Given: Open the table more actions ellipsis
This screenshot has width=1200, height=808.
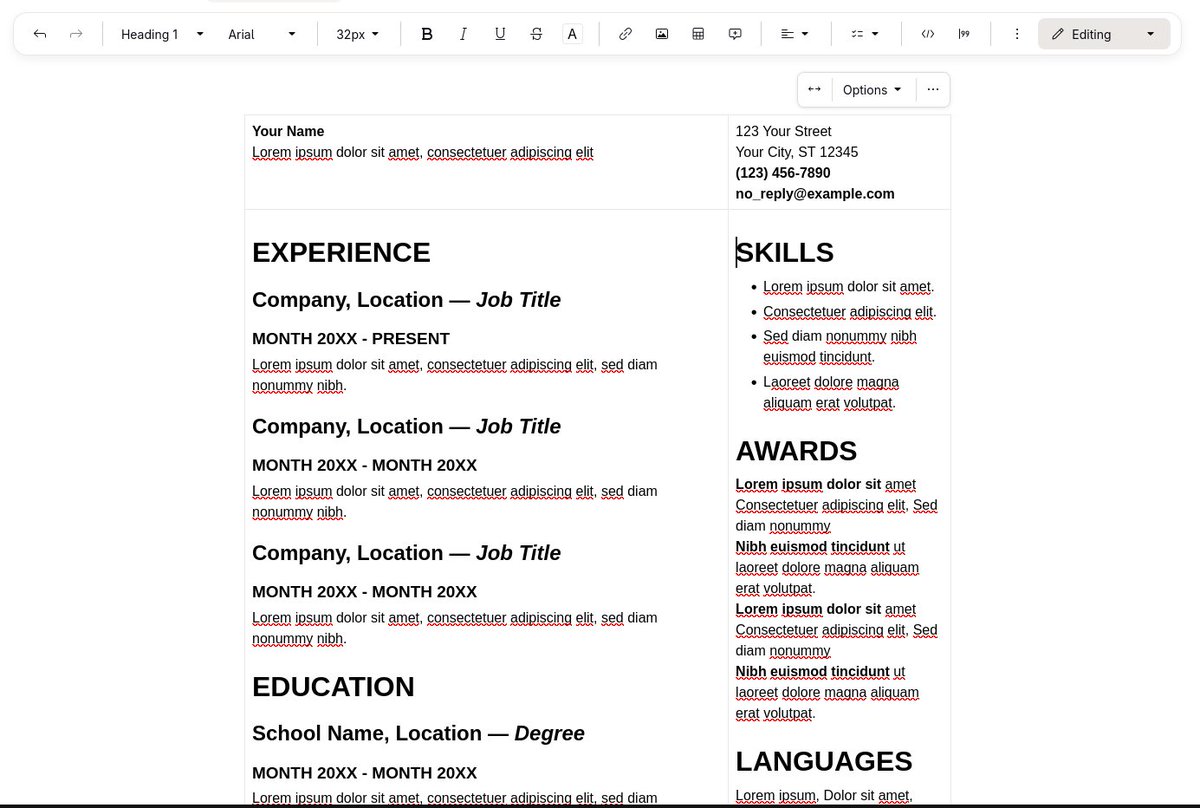Looking at the screenshot, I should (933, 89).
